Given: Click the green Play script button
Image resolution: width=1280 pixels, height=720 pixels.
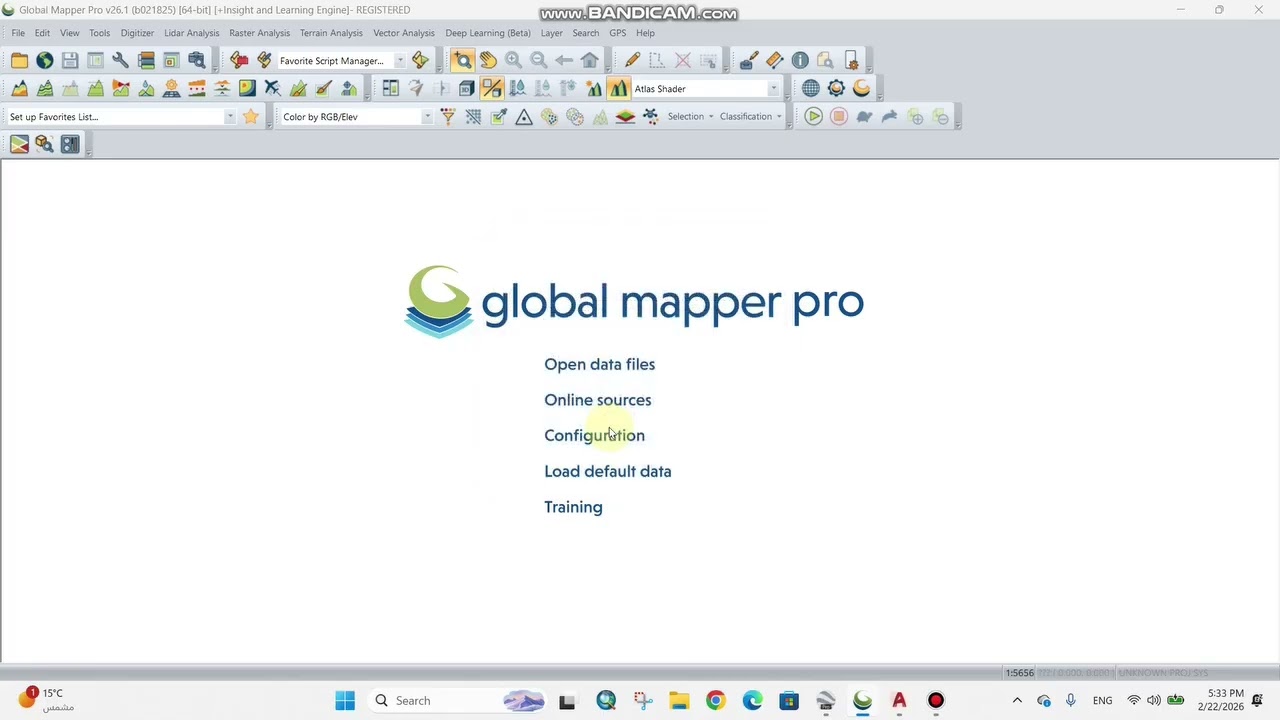Looking at the screenshot, I should coord(813,117).
